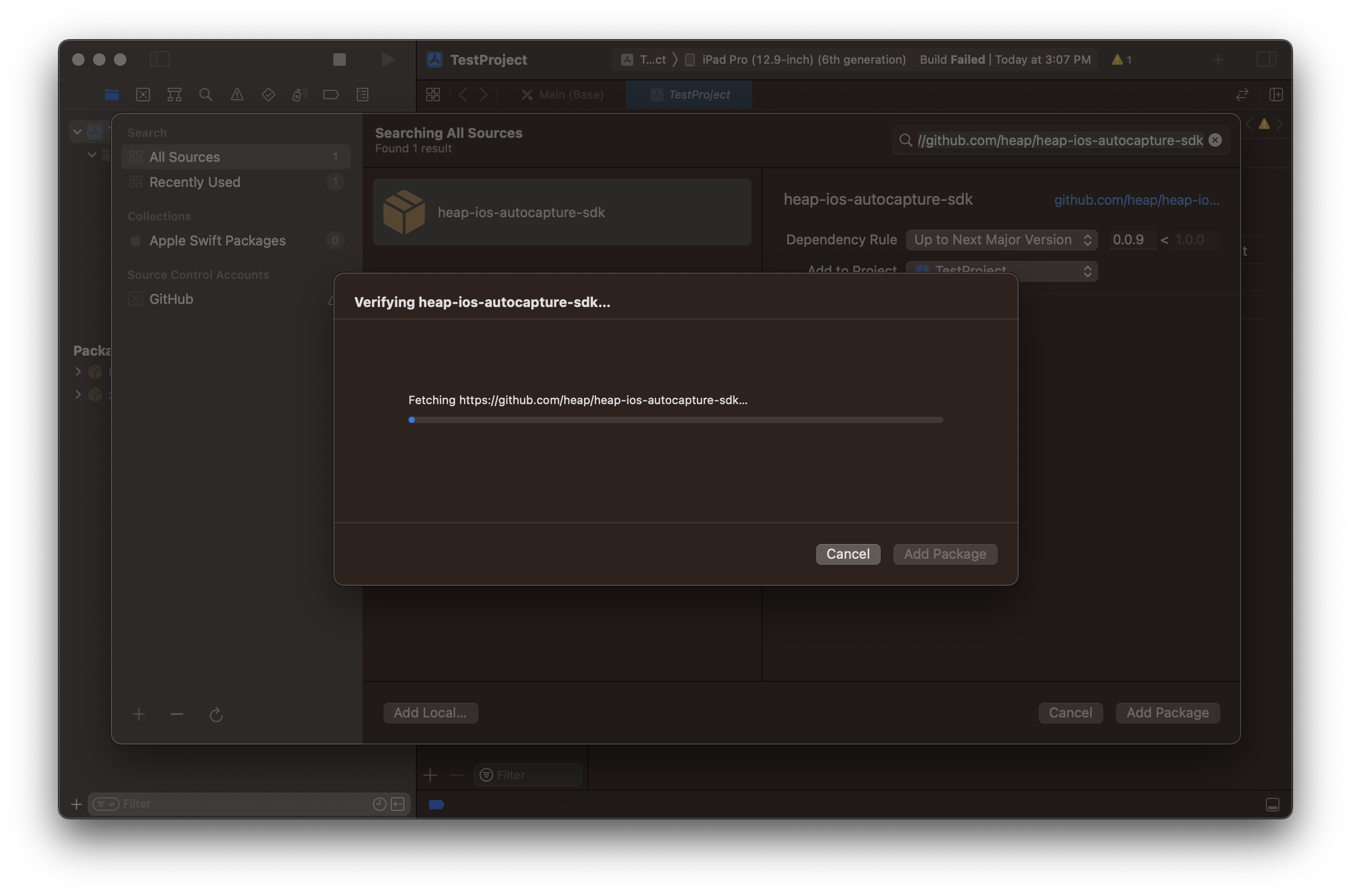The height and width of the screenshot is (896, 1351).
Task: Open the Find navigator magnifier icon
Action: pos(206,95)
